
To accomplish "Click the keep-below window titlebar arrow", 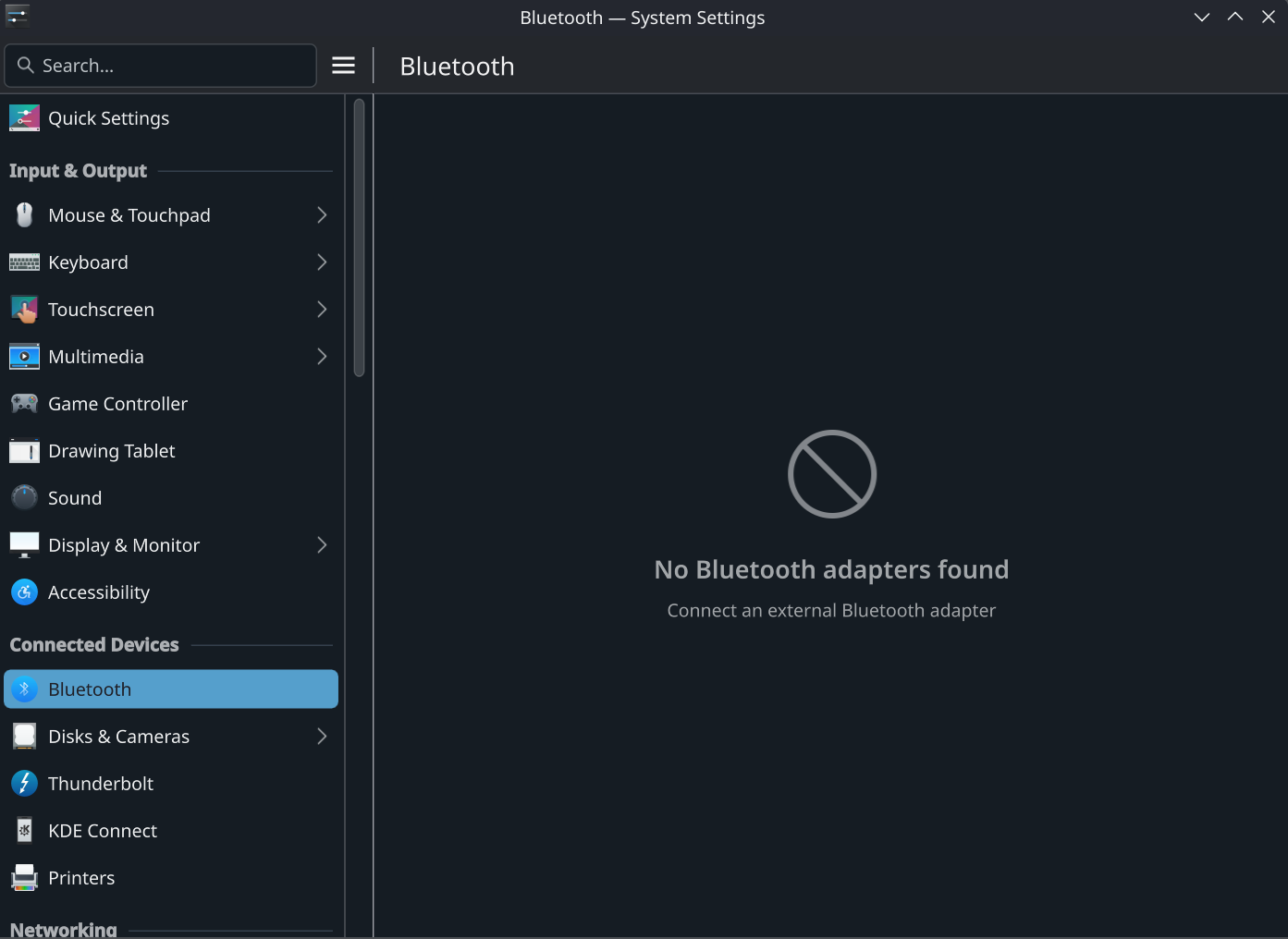I will 1201,18.
